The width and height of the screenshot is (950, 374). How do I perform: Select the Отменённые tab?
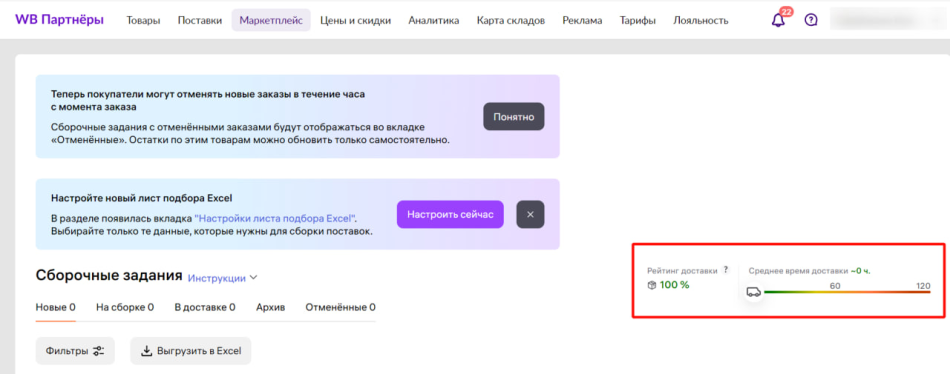click(340, 307)
